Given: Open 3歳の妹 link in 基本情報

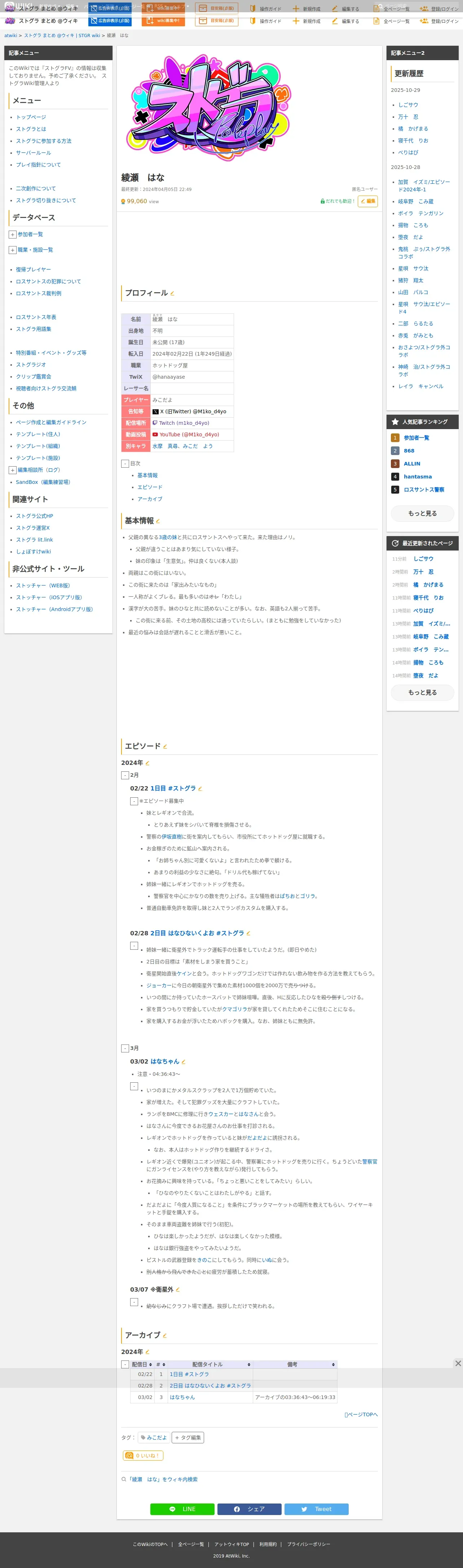Looking at the screenshot, I should (168, 538).
